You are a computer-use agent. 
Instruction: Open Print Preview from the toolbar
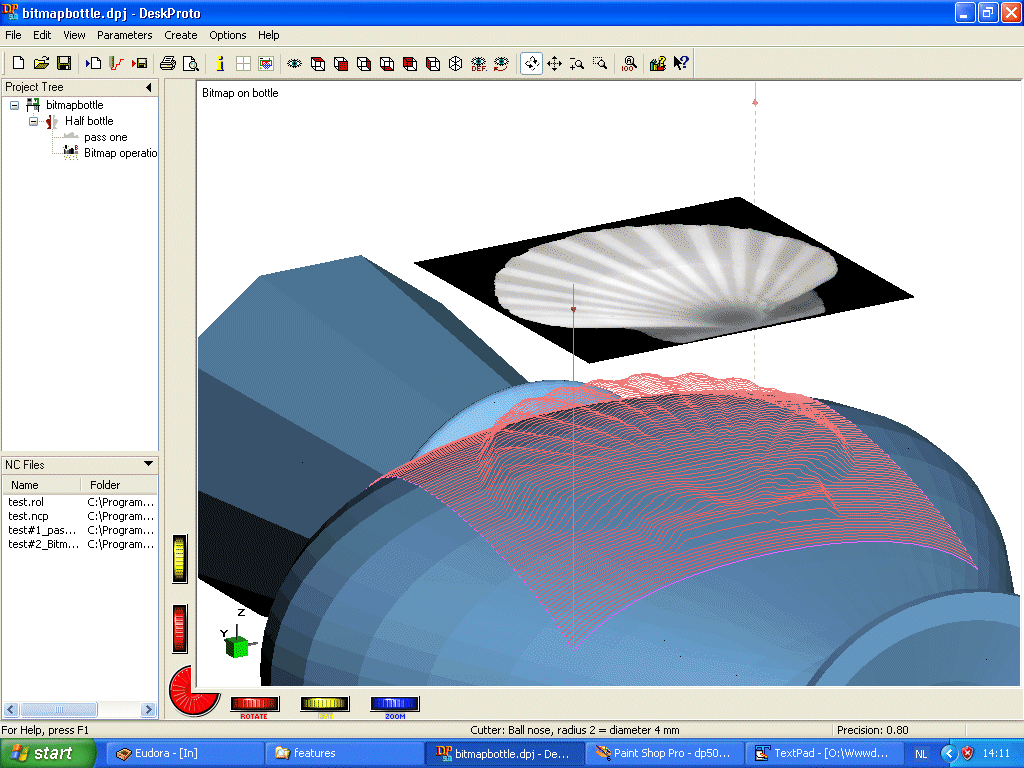190,63
